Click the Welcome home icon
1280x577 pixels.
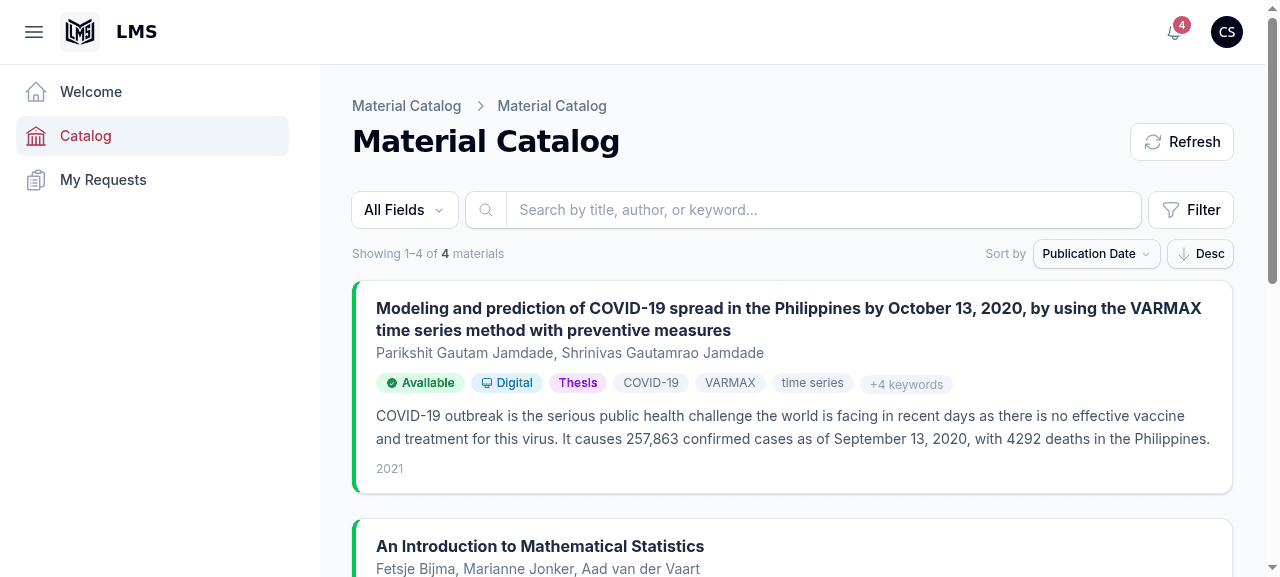coord(36,92)
